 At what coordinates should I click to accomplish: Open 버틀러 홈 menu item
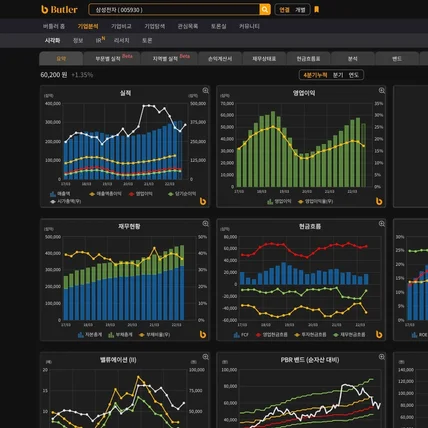coord(54,26)
